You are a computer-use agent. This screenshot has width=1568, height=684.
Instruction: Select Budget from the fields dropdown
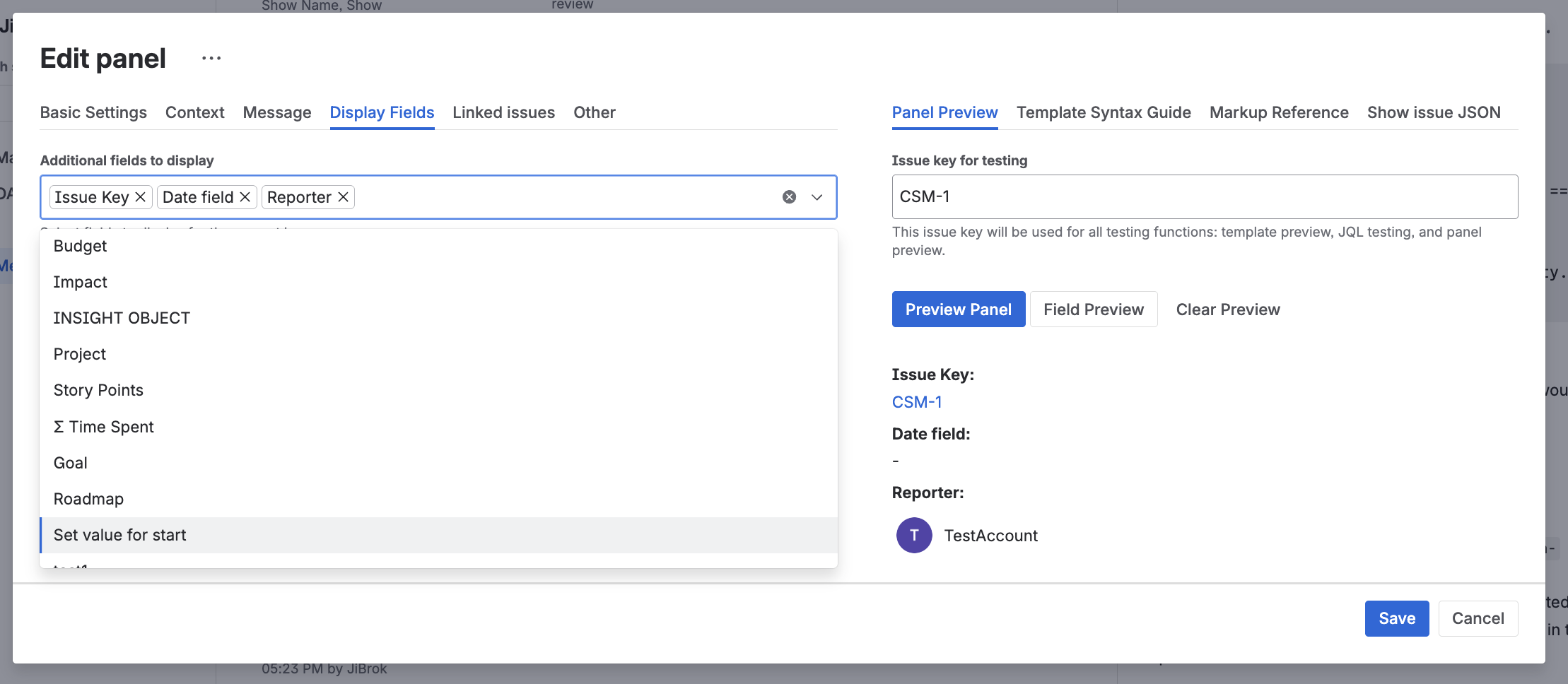pos(80,246)
